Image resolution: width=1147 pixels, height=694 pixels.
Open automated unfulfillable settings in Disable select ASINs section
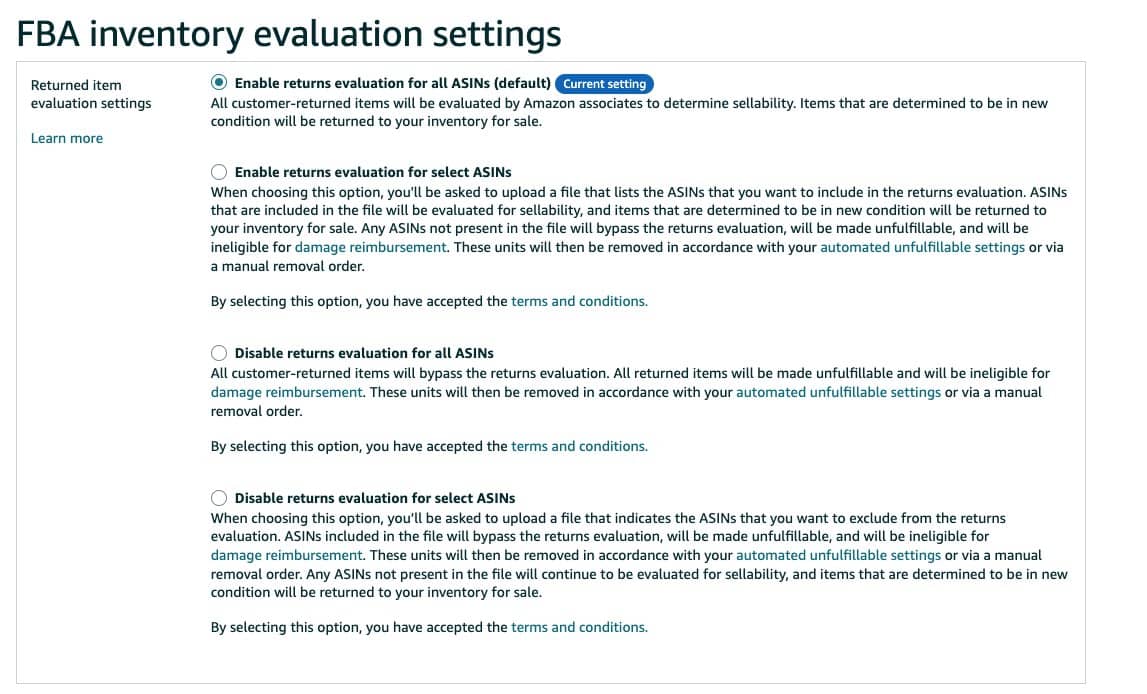tap(838, 555)
